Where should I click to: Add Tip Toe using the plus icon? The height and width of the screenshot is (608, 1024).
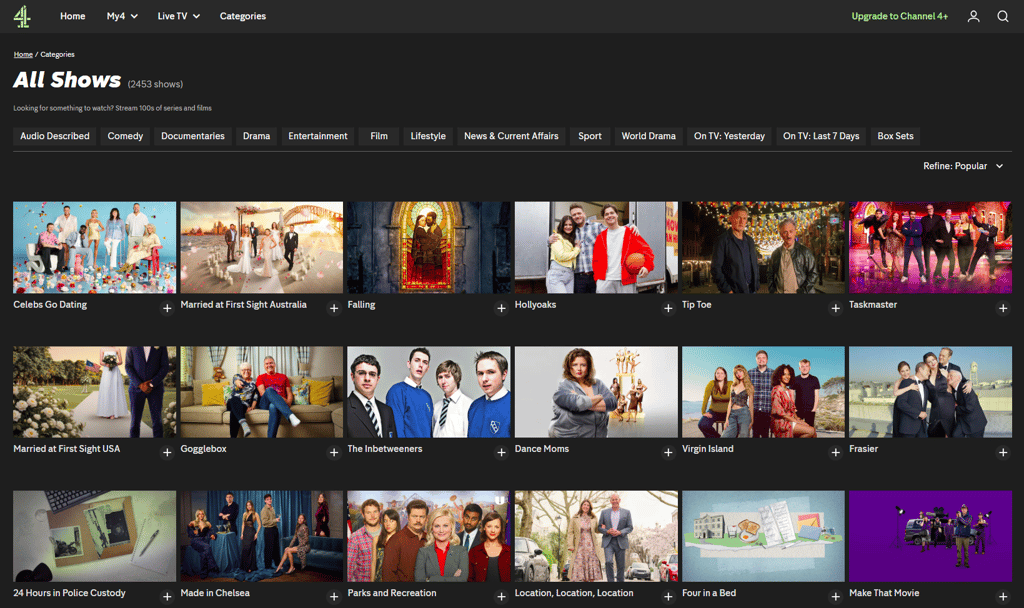click(x=835, y=308)
